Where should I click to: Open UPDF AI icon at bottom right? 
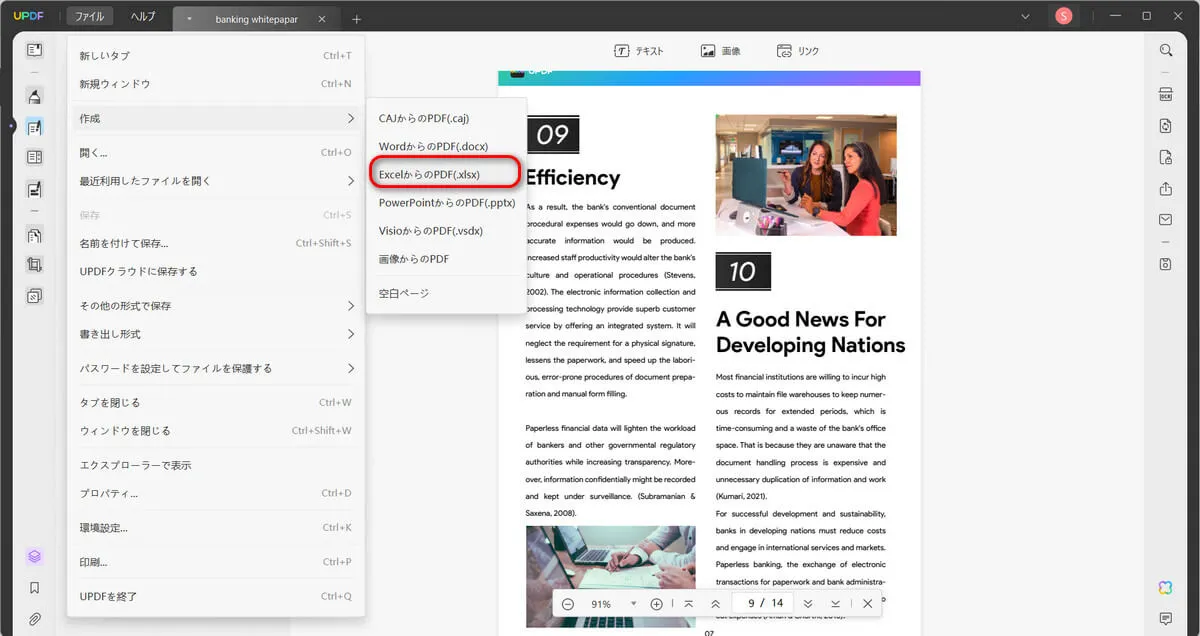(1166, 587)
